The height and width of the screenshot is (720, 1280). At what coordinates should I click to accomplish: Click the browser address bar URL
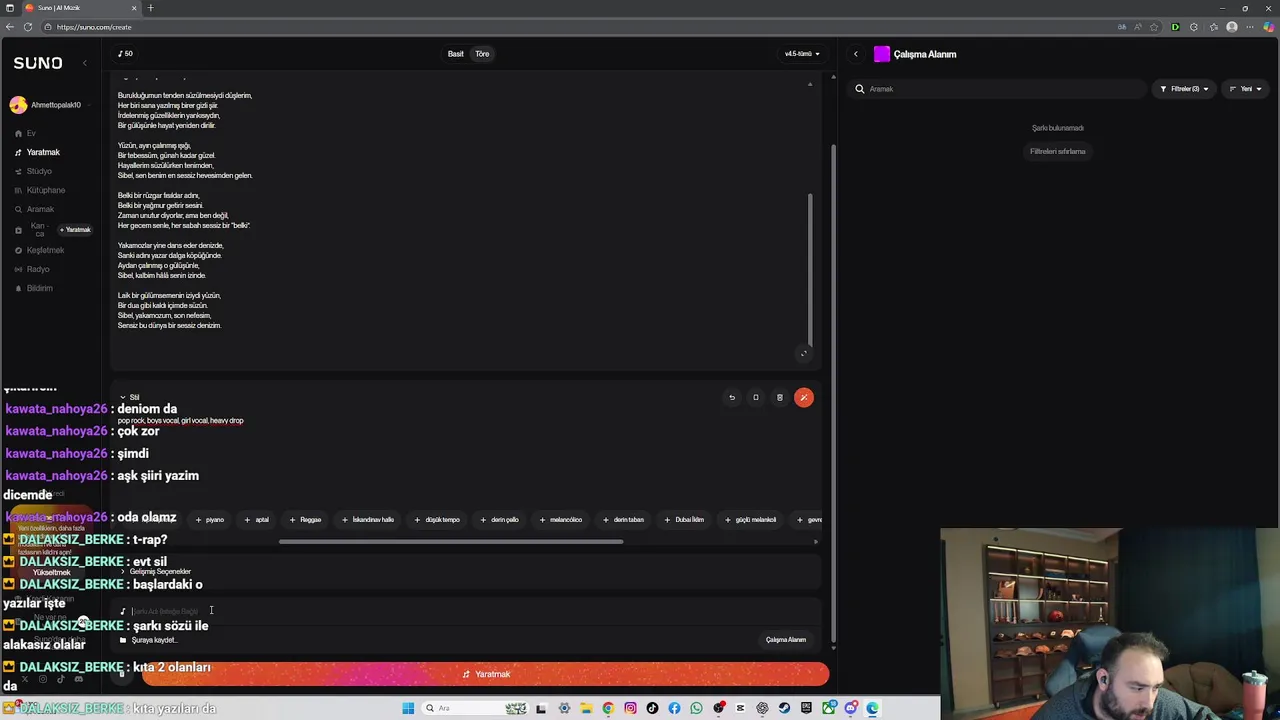tap(94, 27)
